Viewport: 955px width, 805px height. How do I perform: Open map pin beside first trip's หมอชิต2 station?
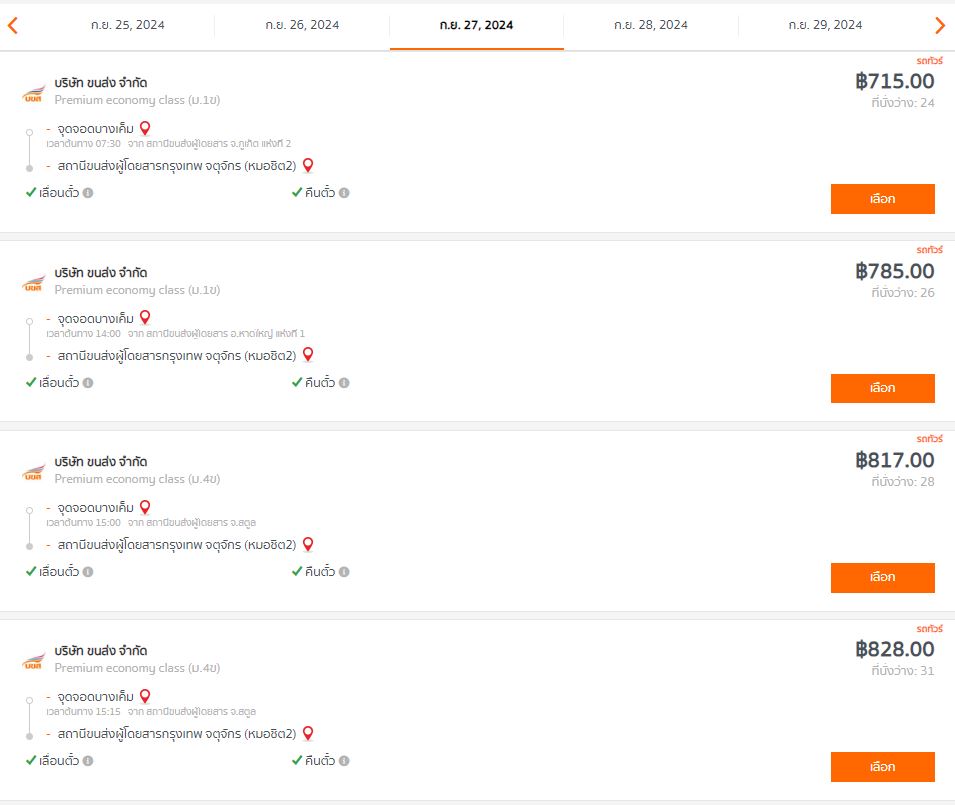(x=308, y=165)
